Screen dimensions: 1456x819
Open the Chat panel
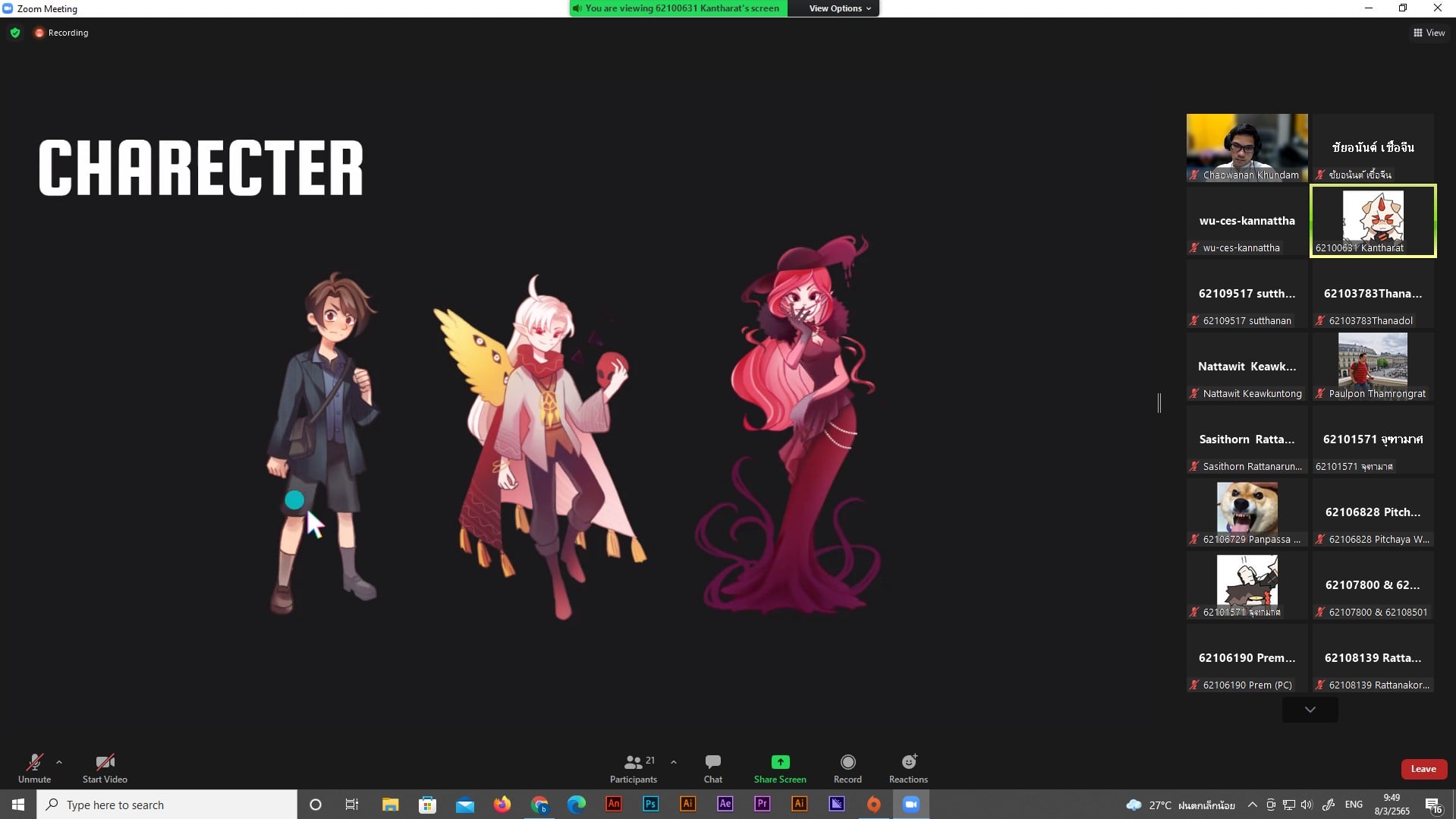712,767
